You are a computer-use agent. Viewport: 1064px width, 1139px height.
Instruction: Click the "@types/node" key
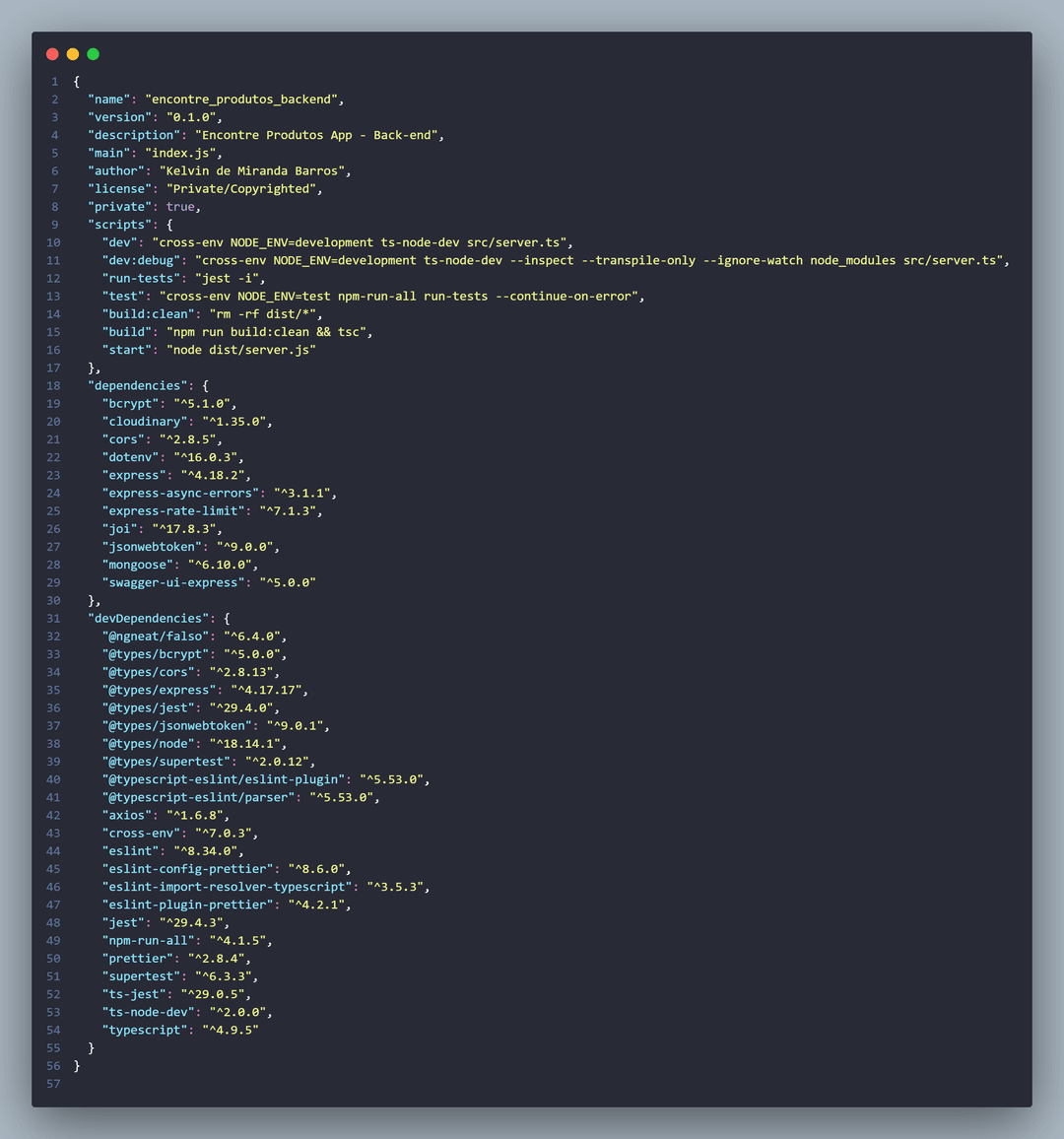pyautogui.click(x=148, y=744)
